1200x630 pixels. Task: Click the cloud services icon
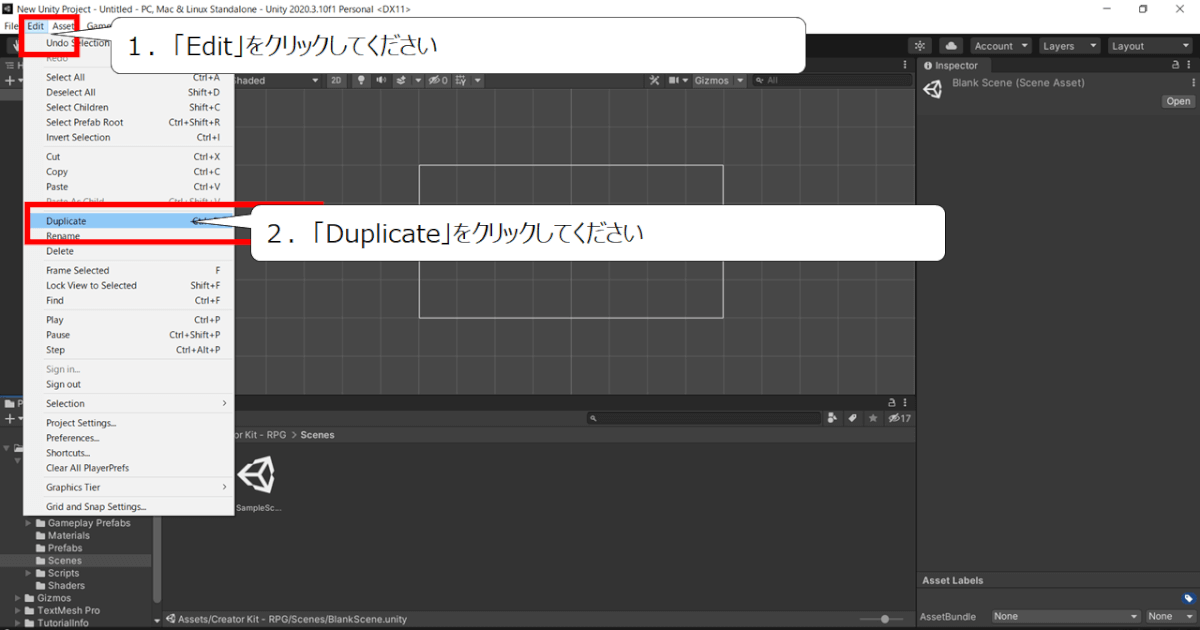pyautogui.click(x=950, y=46)
